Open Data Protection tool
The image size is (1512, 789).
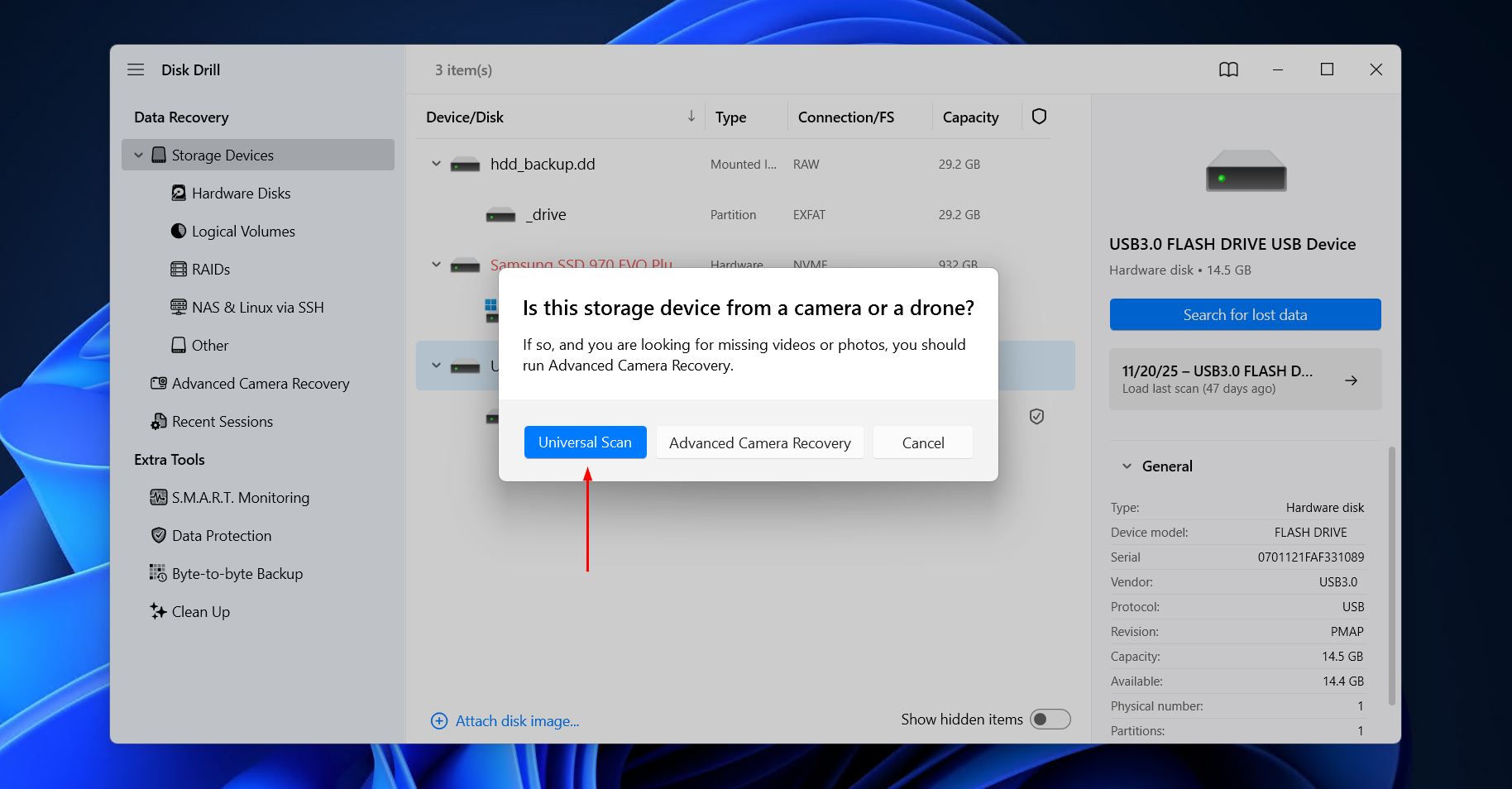(x=222, y=535)
